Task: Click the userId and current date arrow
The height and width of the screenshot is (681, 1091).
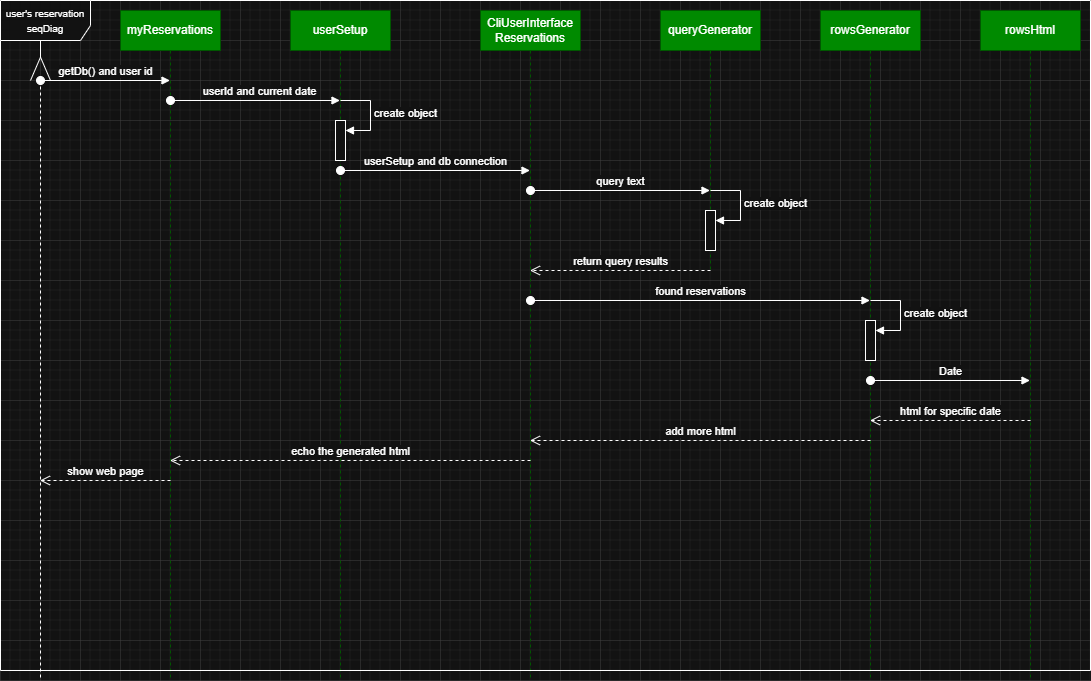Action: pos(260,91)
